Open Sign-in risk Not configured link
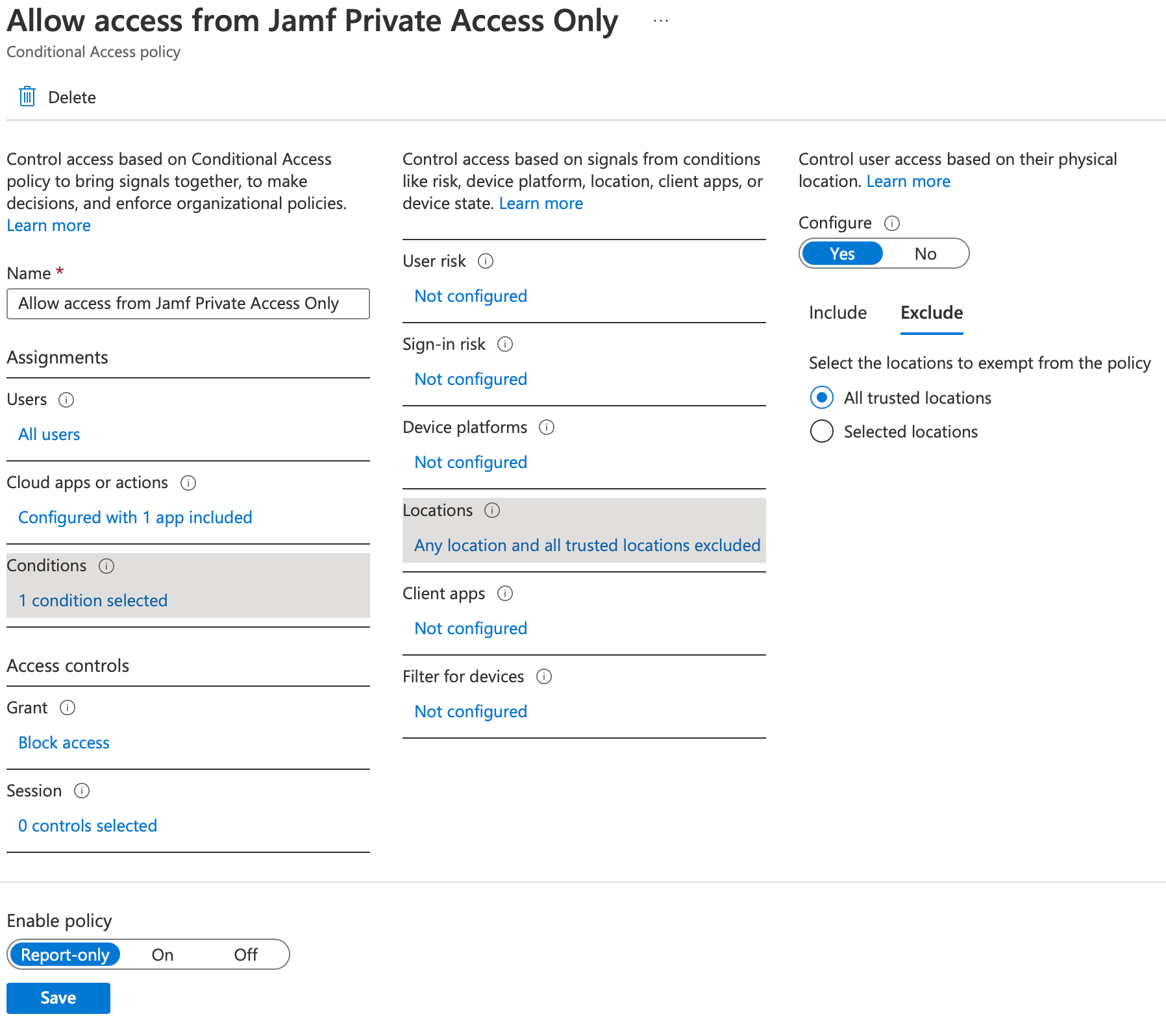Screen dimensions: 1166x1036 click(471, 379)
